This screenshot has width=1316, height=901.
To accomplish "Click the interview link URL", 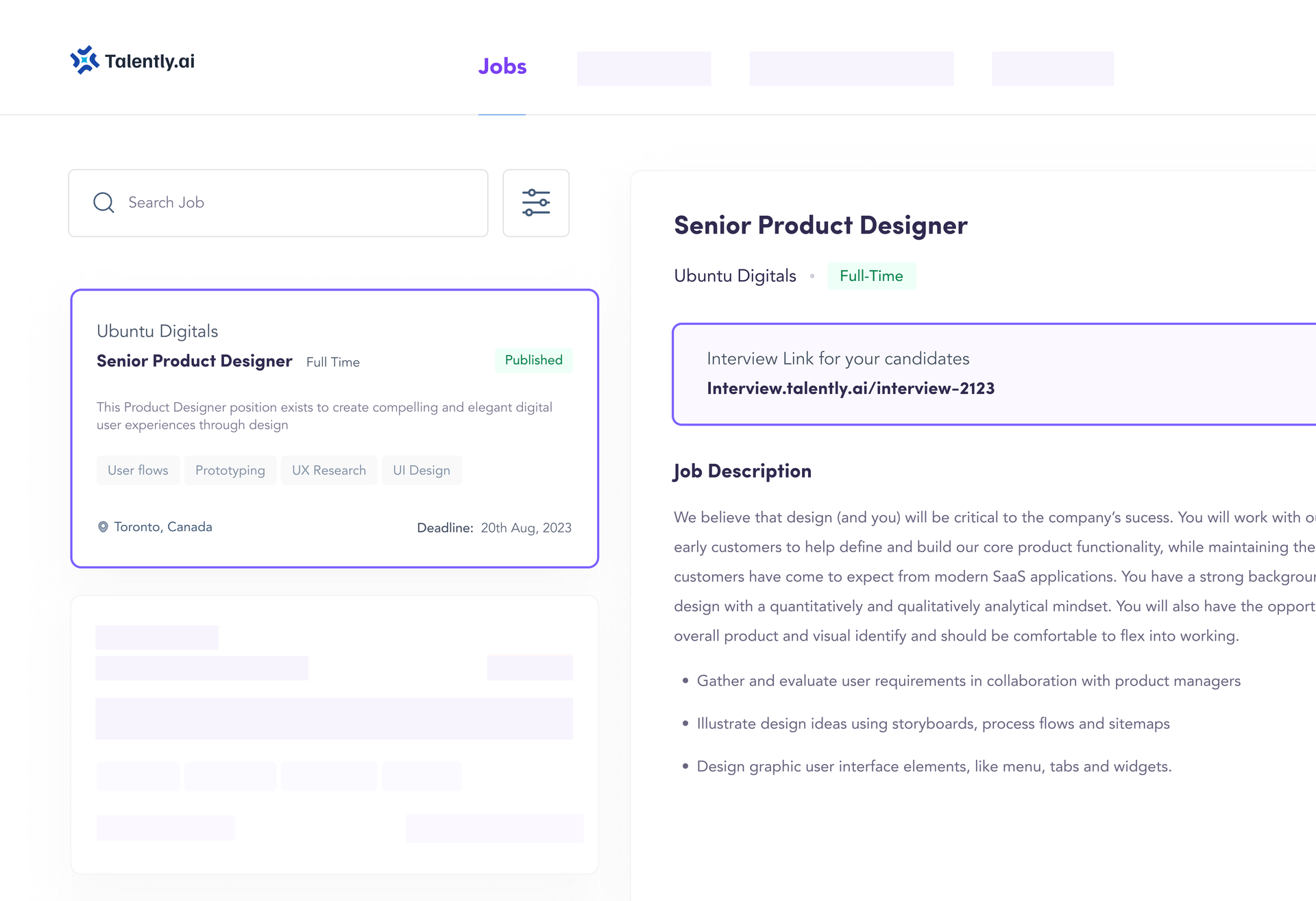I will (851, 388).
